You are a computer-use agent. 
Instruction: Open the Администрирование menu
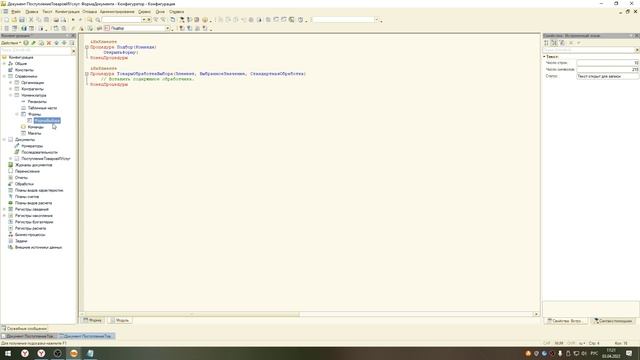117,12
